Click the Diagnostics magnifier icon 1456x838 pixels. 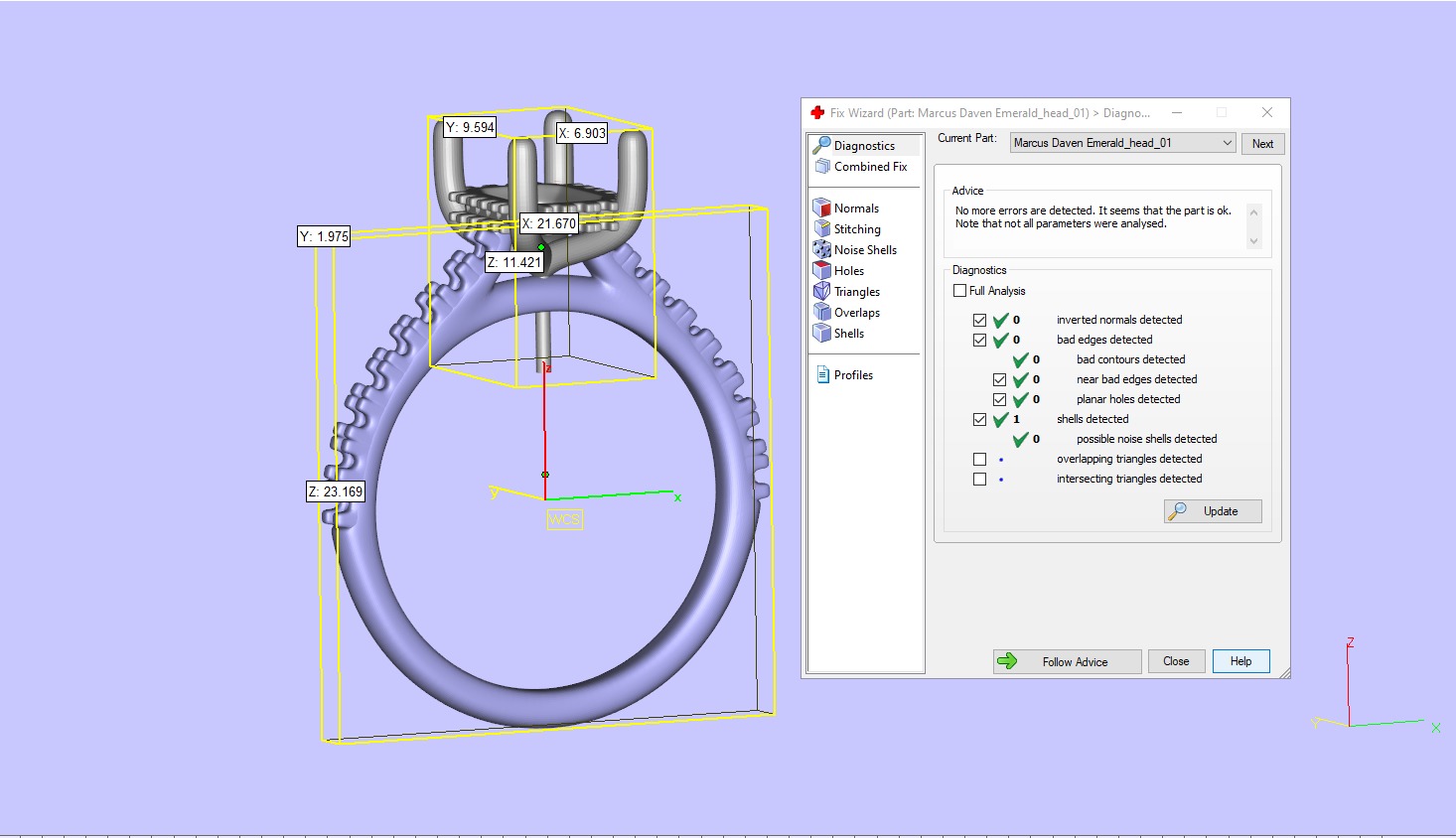point(821,145)
